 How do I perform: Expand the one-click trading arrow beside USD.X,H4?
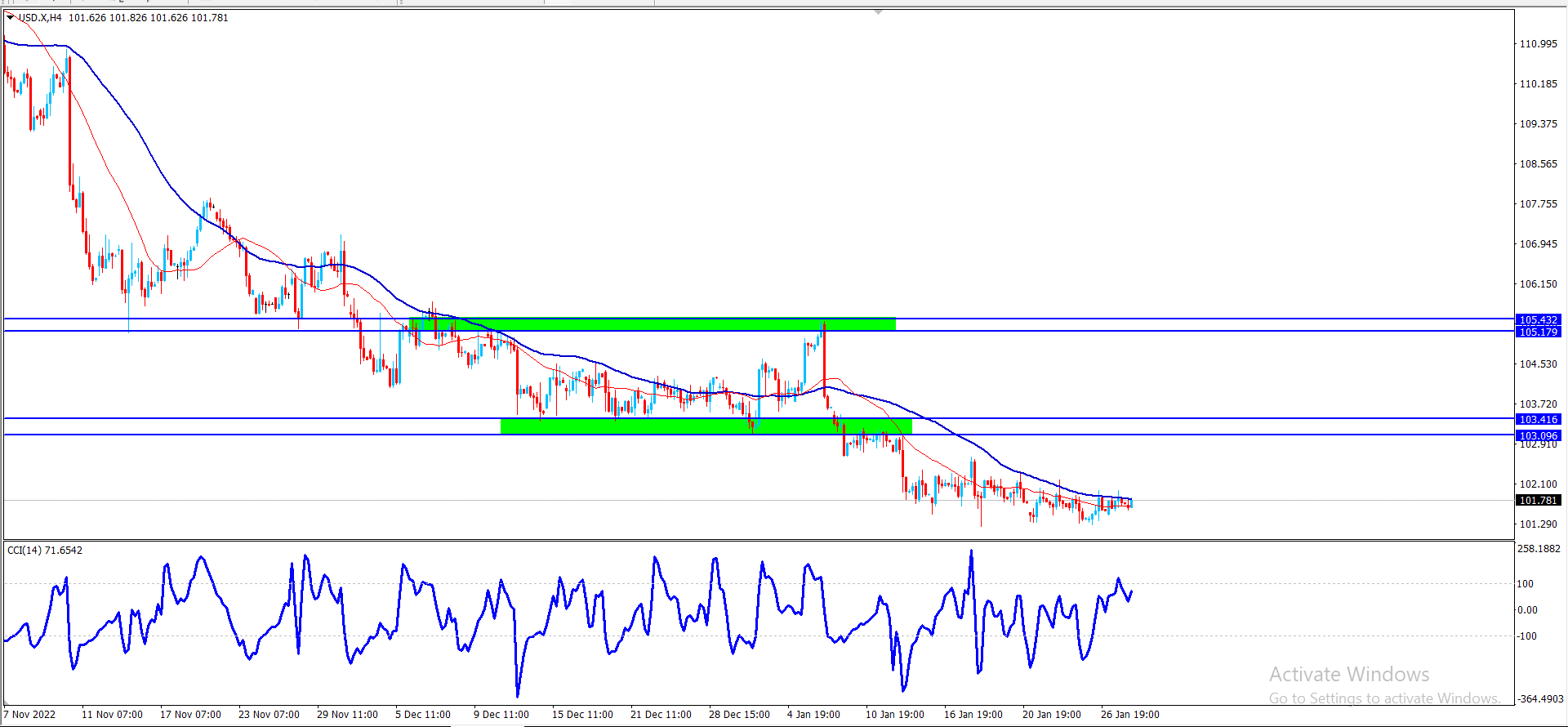[x=10, y=17]
